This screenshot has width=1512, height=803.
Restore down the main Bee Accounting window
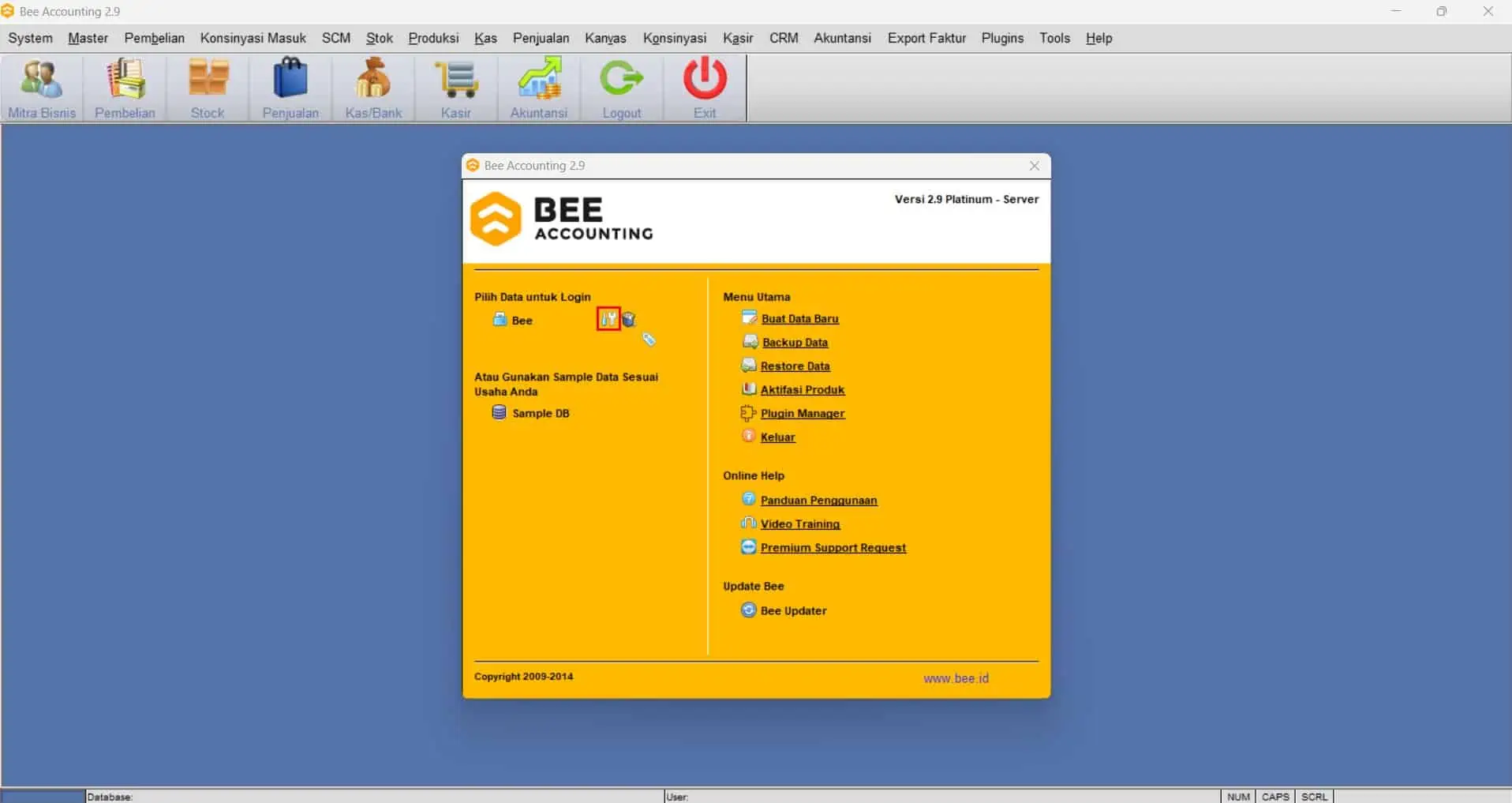pyautogui.click(x=1442, y=11)
